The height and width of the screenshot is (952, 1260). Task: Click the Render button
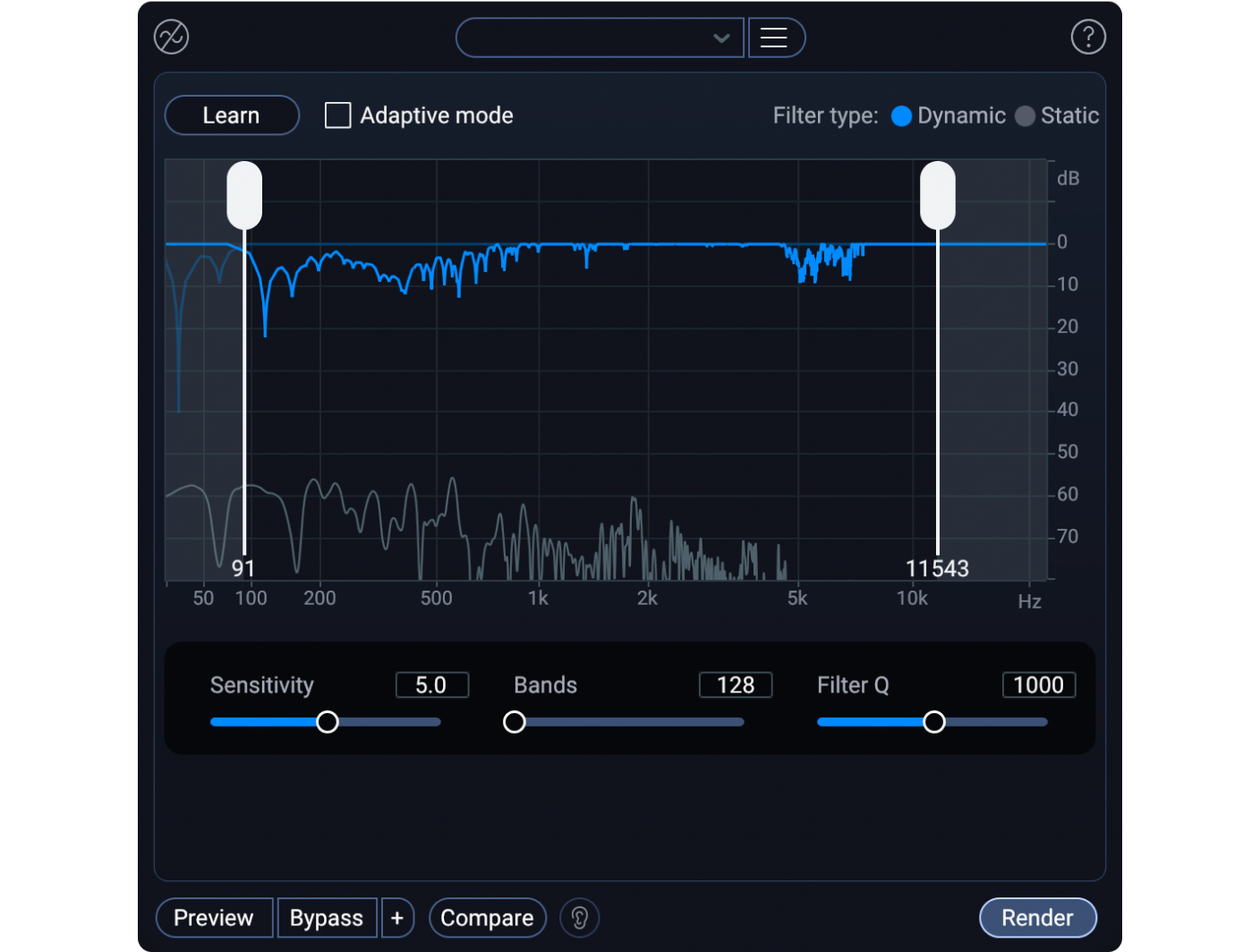click(x=1037, y=917)
